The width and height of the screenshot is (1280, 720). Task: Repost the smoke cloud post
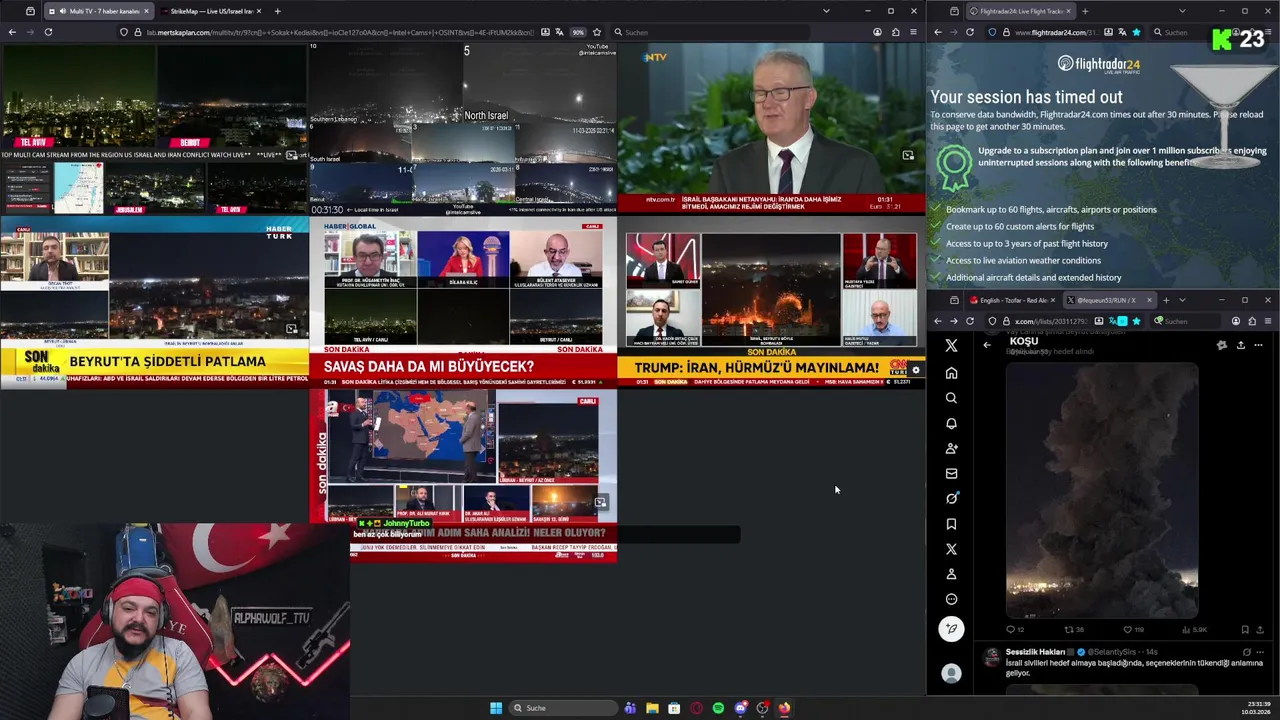1074,629
